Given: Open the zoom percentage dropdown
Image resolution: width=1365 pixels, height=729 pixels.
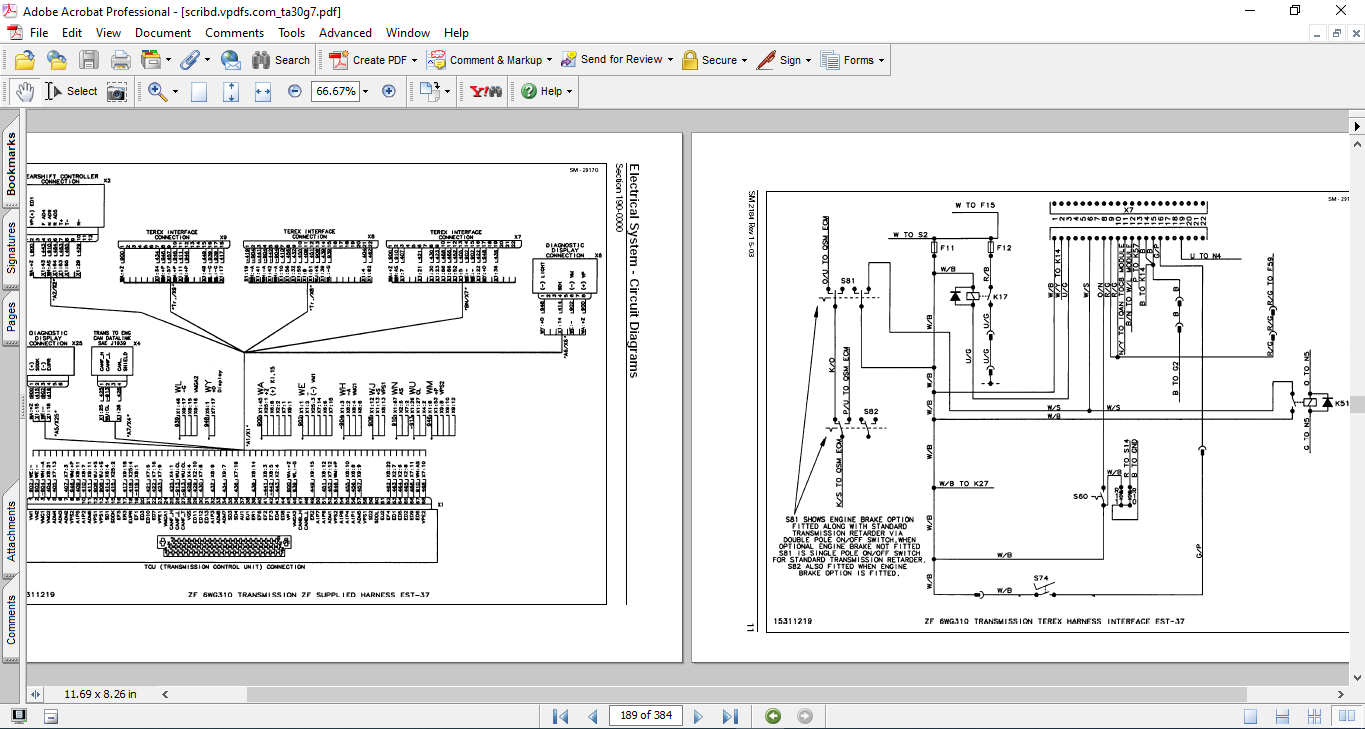Looking at the screenshot, I should [x=366, y=92].
